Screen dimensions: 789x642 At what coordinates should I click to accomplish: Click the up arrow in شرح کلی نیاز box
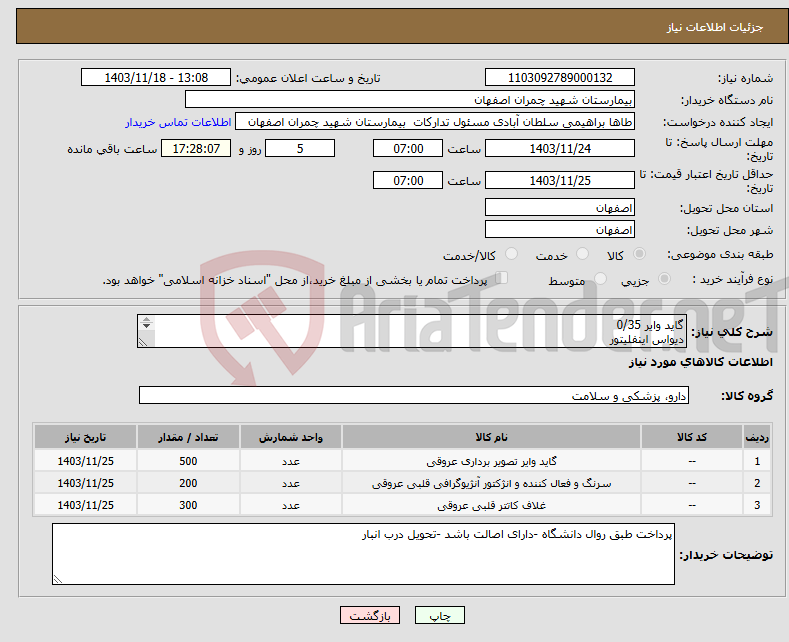point(146,319)
